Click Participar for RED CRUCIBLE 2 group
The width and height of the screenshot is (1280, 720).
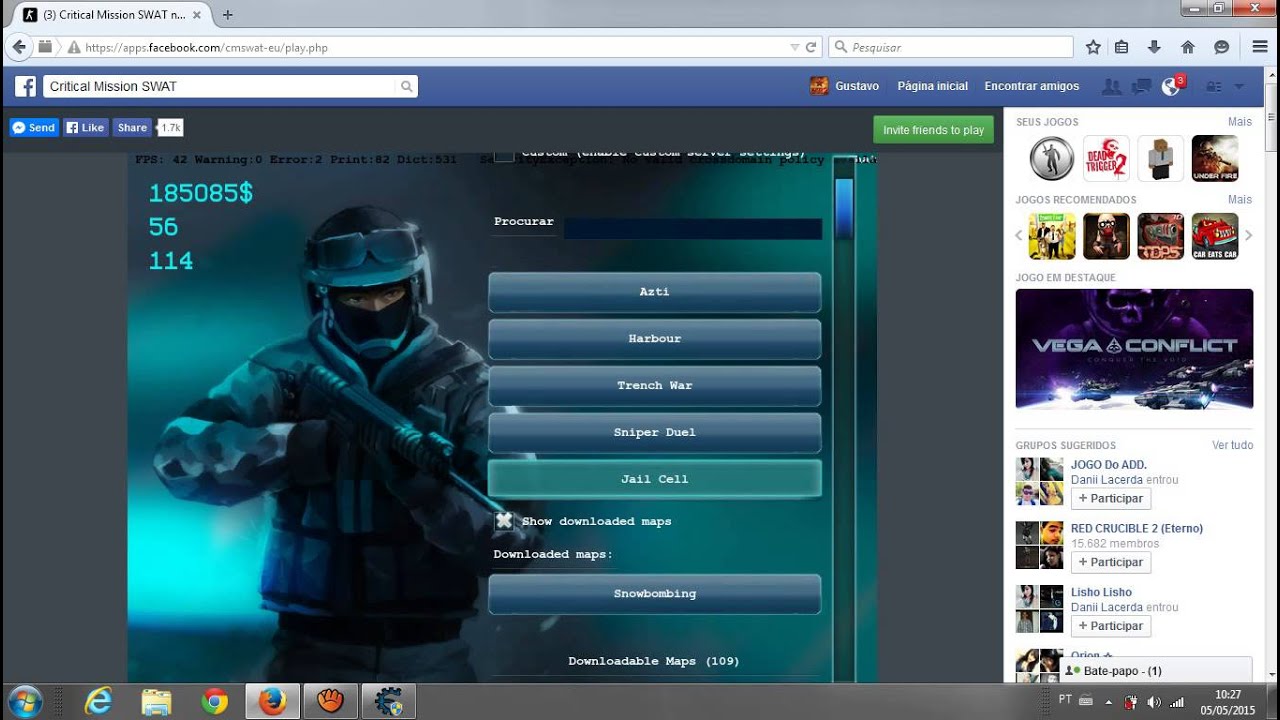[x=1110, y=563]
